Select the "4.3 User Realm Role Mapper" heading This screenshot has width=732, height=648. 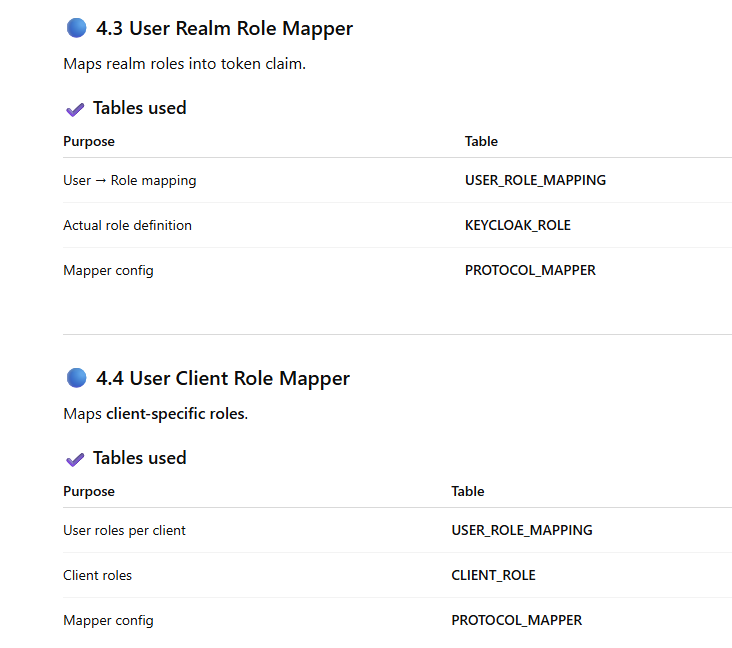click(224, 28)
